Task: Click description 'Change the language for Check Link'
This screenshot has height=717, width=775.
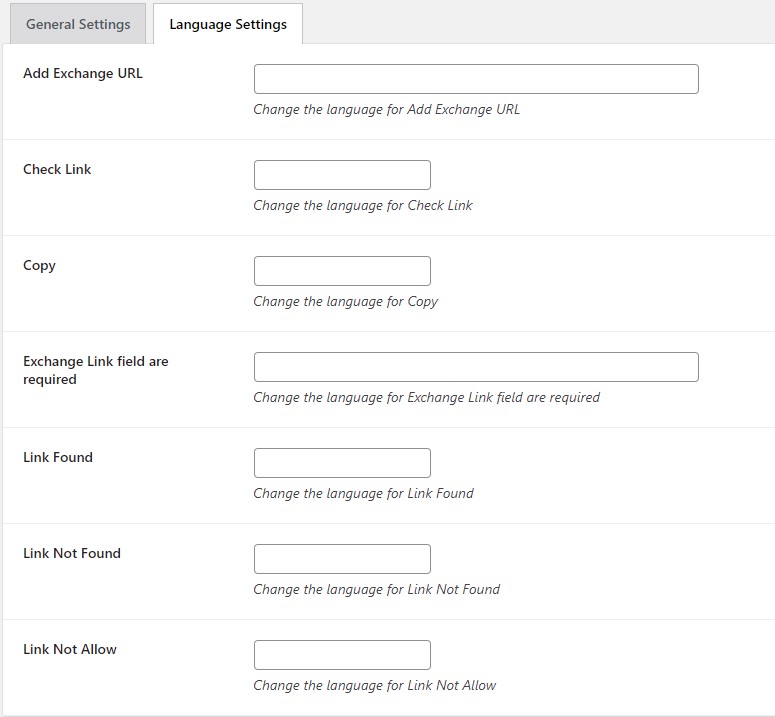Action: click(363, 205)
